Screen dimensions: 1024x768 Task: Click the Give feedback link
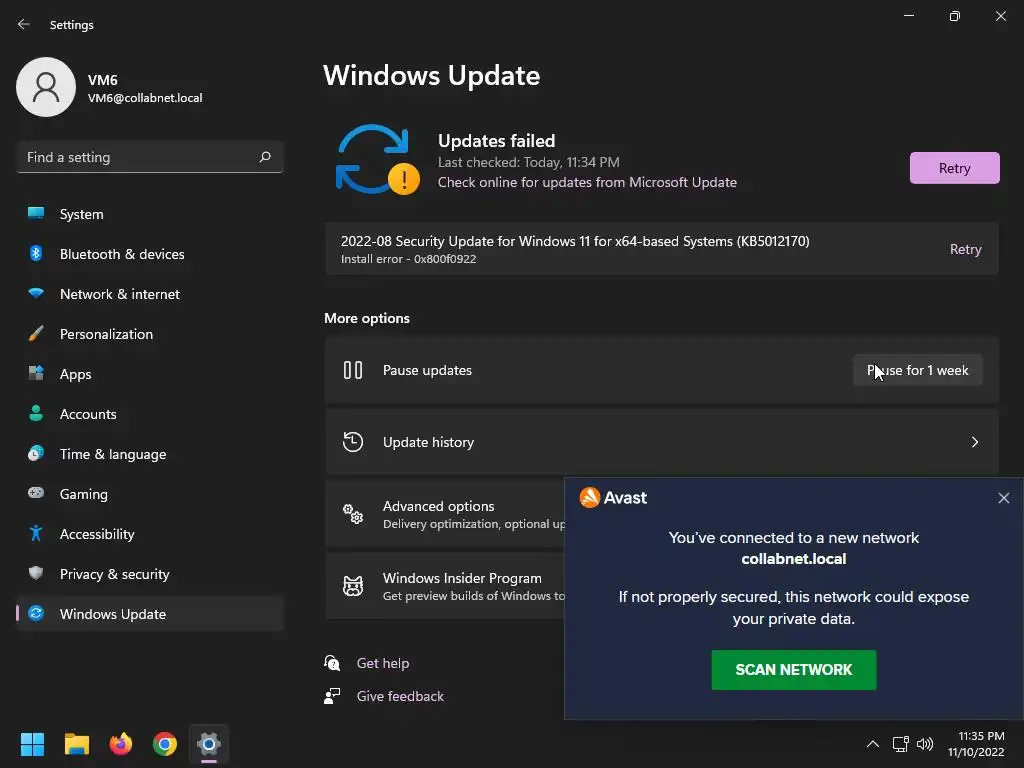point(400,696)
